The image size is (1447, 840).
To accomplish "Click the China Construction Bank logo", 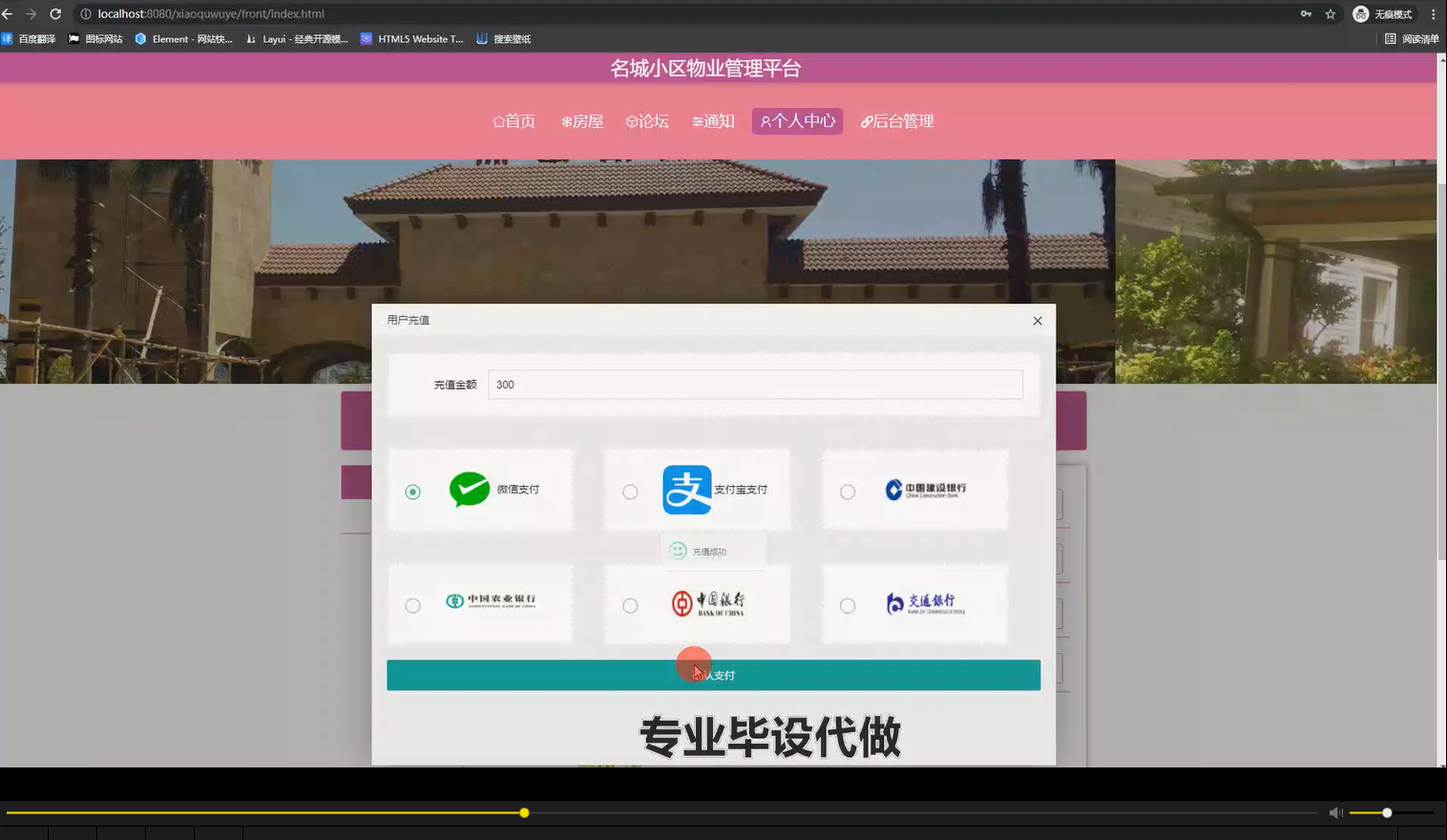I will 926,490.
